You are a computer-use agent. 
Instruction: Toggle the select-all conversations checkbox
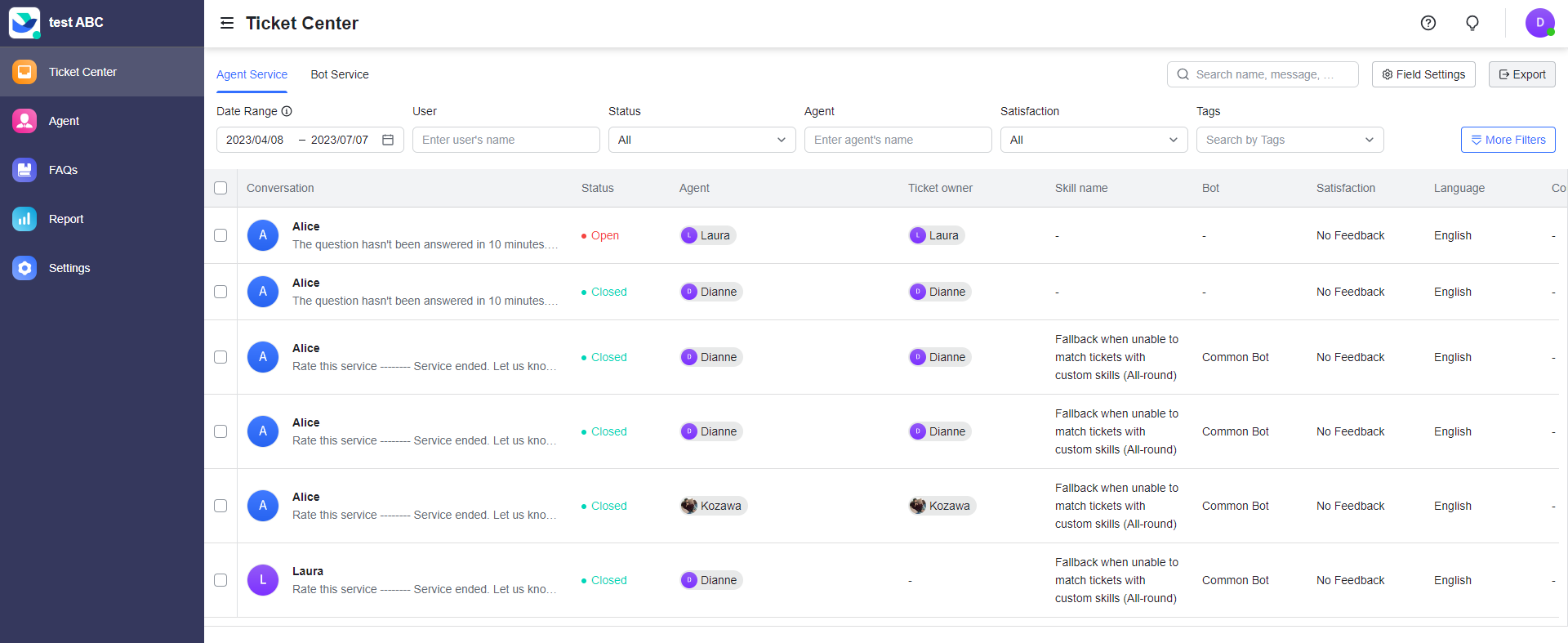(x=220, y=188)
